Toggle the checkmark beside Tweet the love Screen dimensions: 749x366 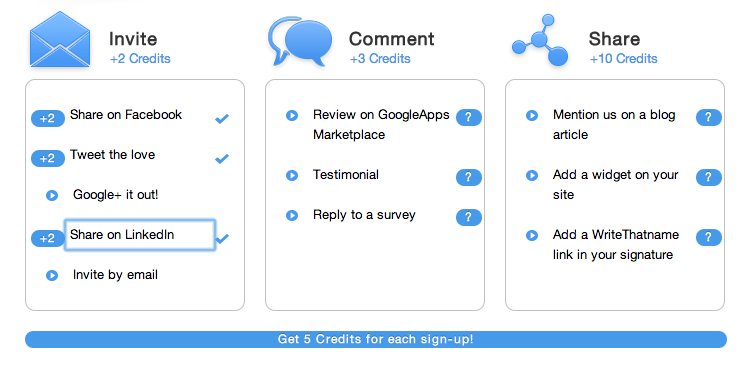point(222,159)
